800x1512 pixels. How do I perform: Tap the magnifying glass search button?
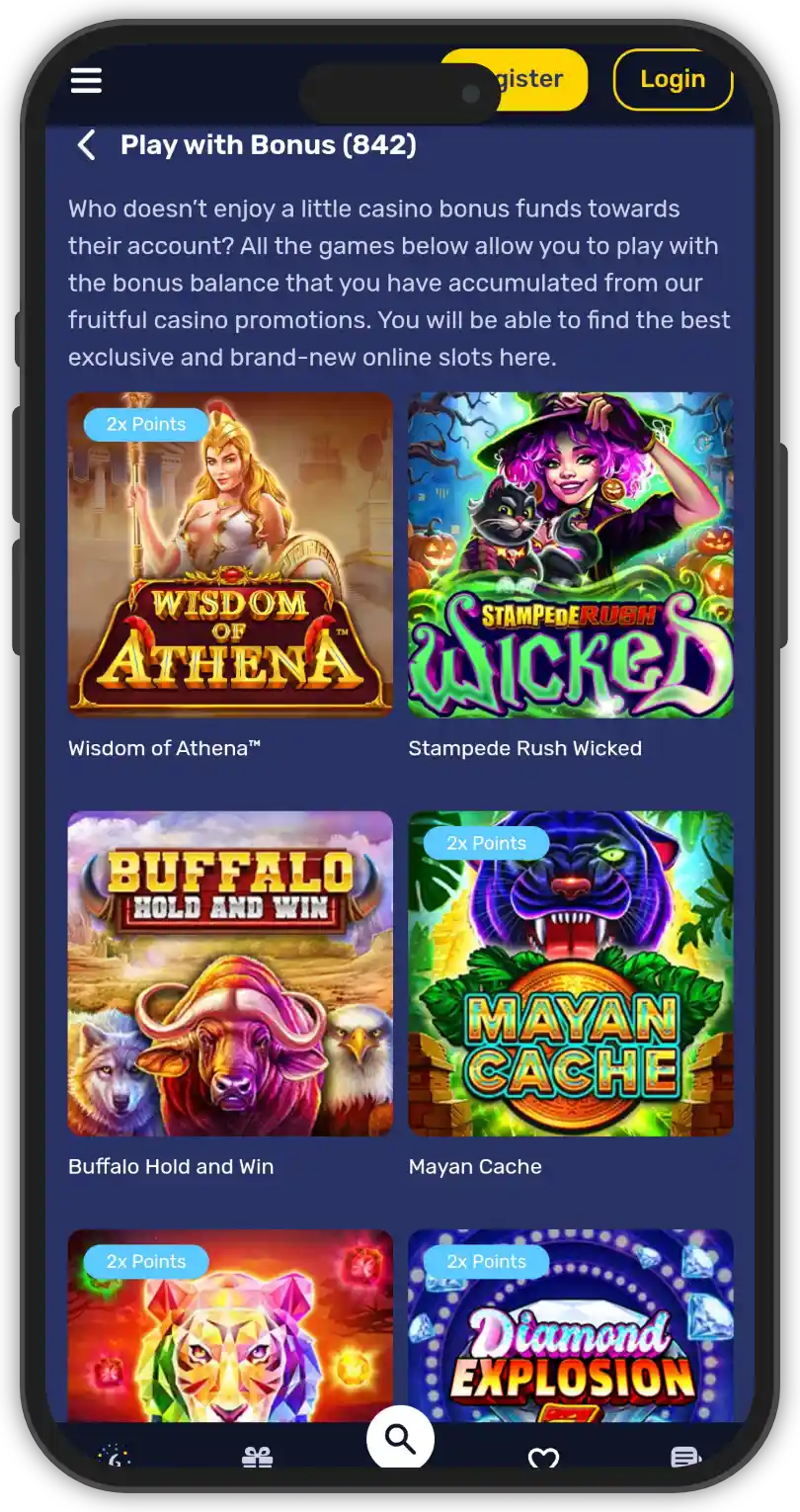point(400,1439)
